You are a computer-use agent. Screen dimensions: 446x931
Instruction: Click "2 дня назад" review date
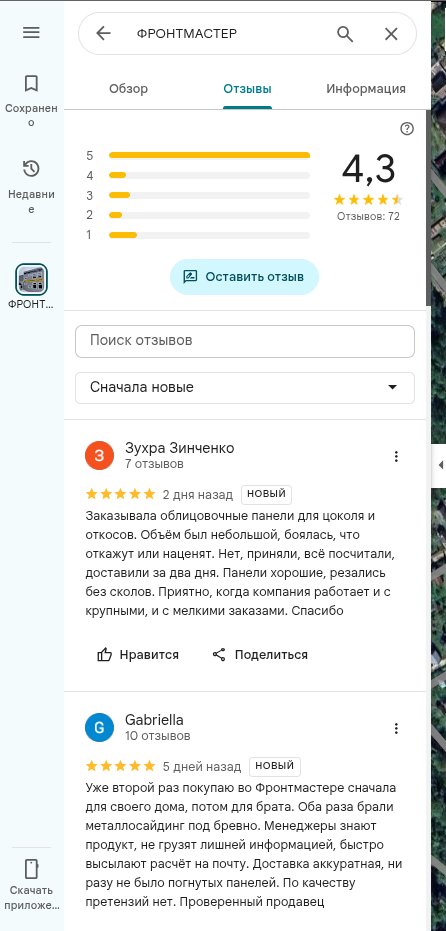click(x=198, y=495)
